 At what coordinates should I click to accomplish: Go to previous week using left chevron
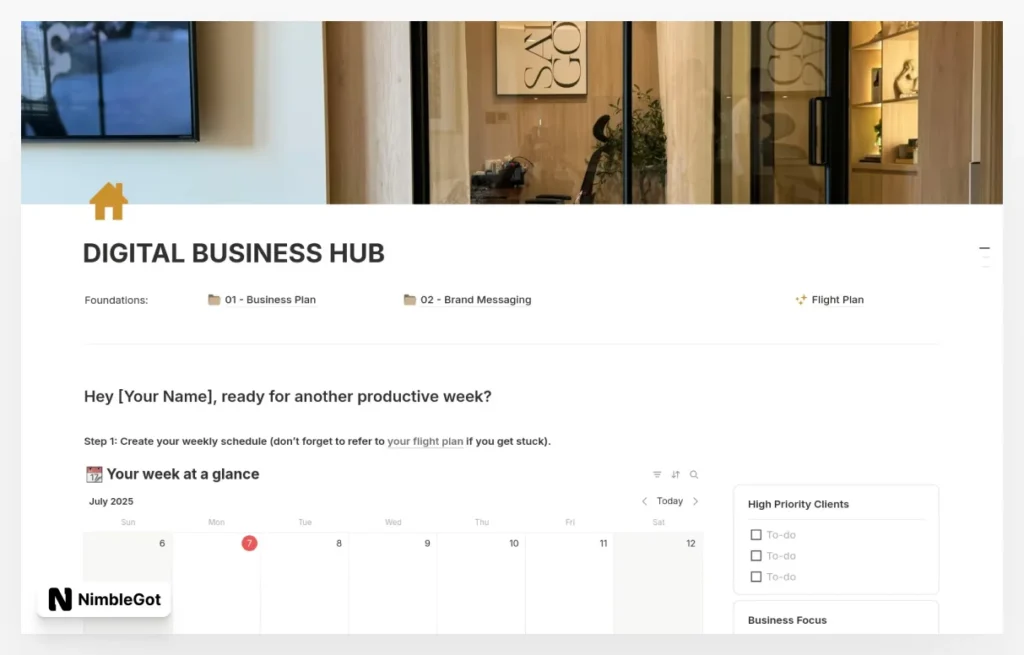[645, 500]
